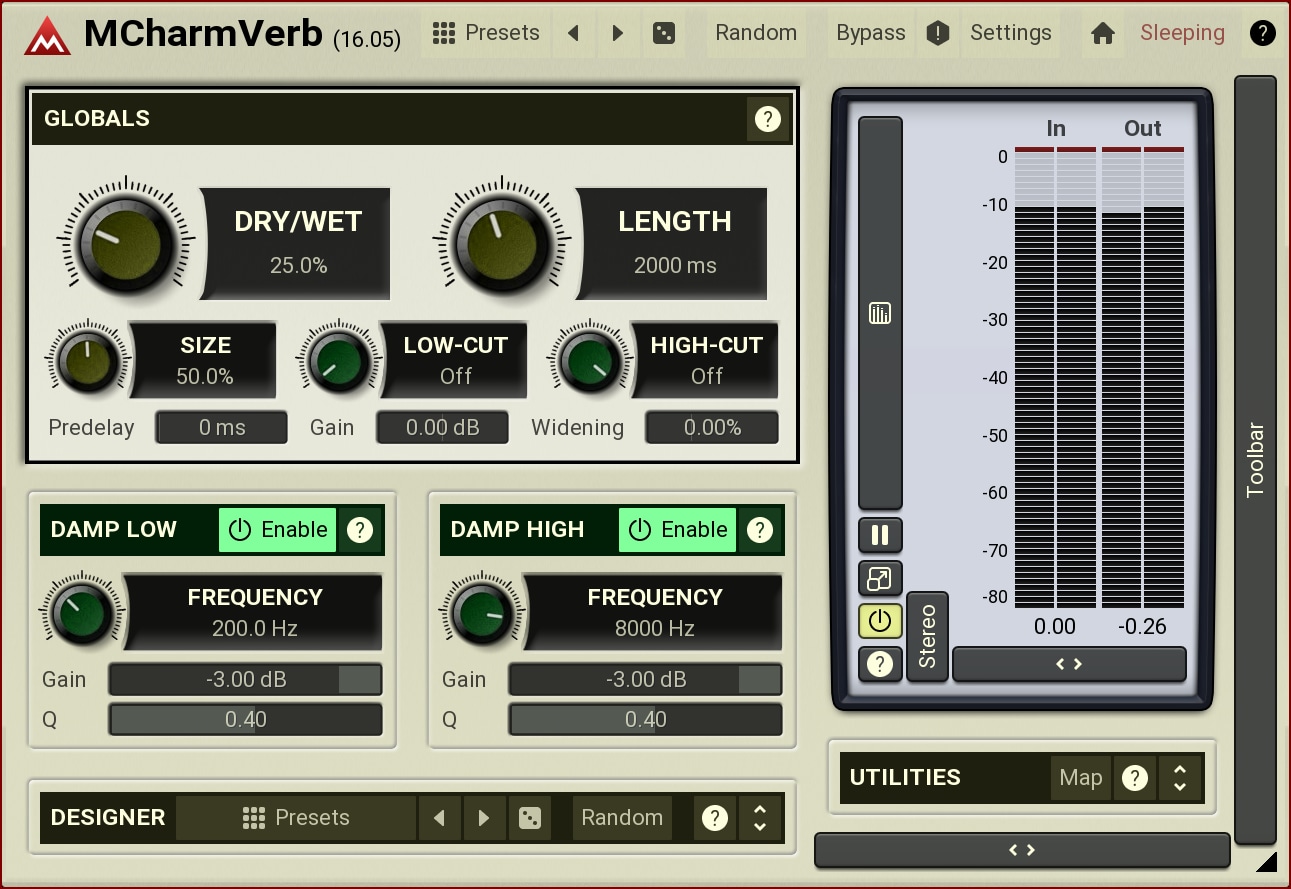Click Damp High Gain -3.00 dB slider
Image resolution: width=1291 pixels, height=889 pixels.
click(645, 680)
